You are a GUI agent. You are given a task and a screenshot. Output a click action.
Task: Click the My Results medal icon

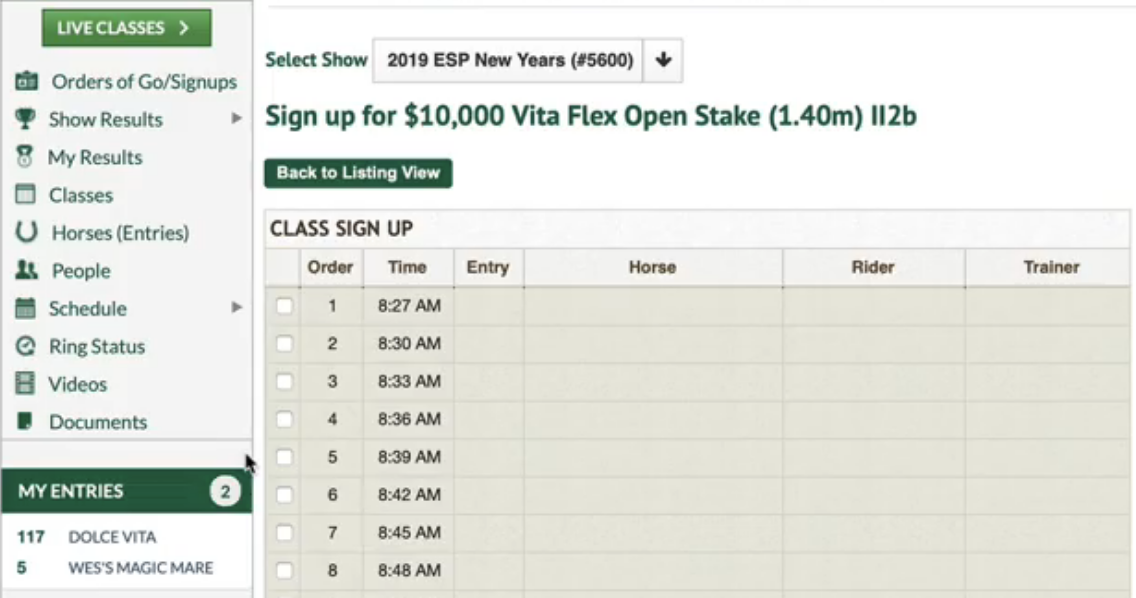click(25, 157)
